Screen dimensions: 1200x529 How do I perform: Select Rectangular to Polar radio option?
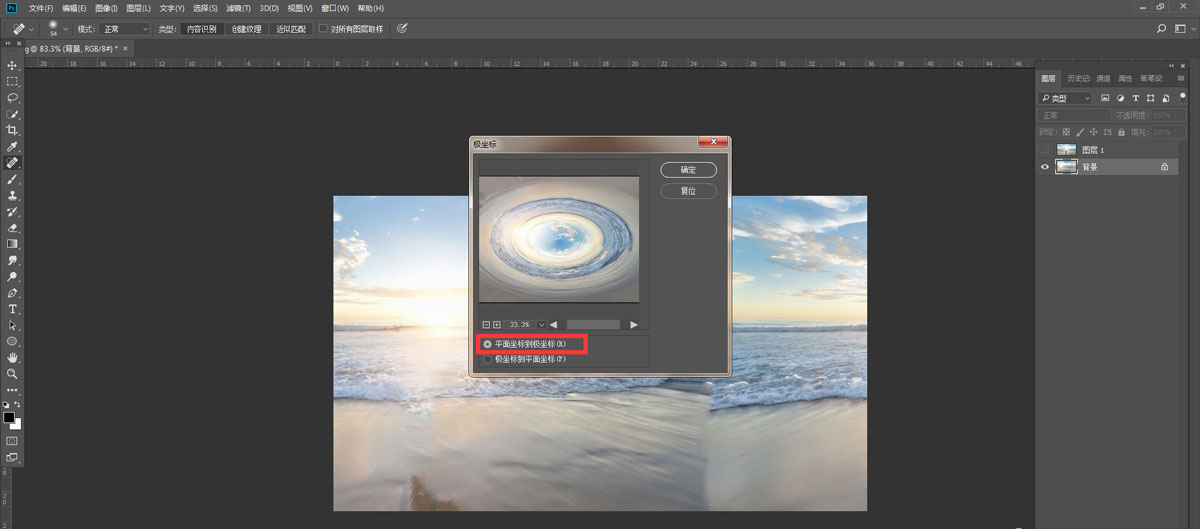tap(526, 344)
